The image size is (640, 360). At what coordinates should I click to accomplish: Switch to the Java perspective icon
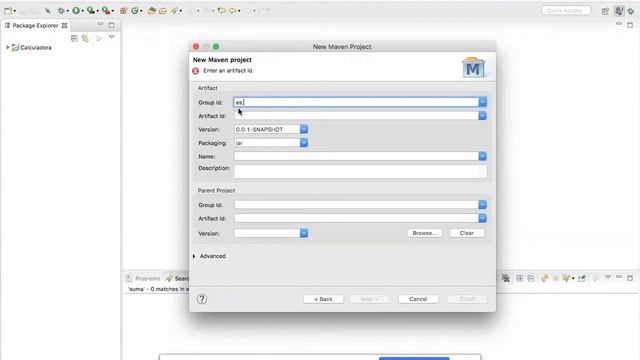[x=619, y=11]
